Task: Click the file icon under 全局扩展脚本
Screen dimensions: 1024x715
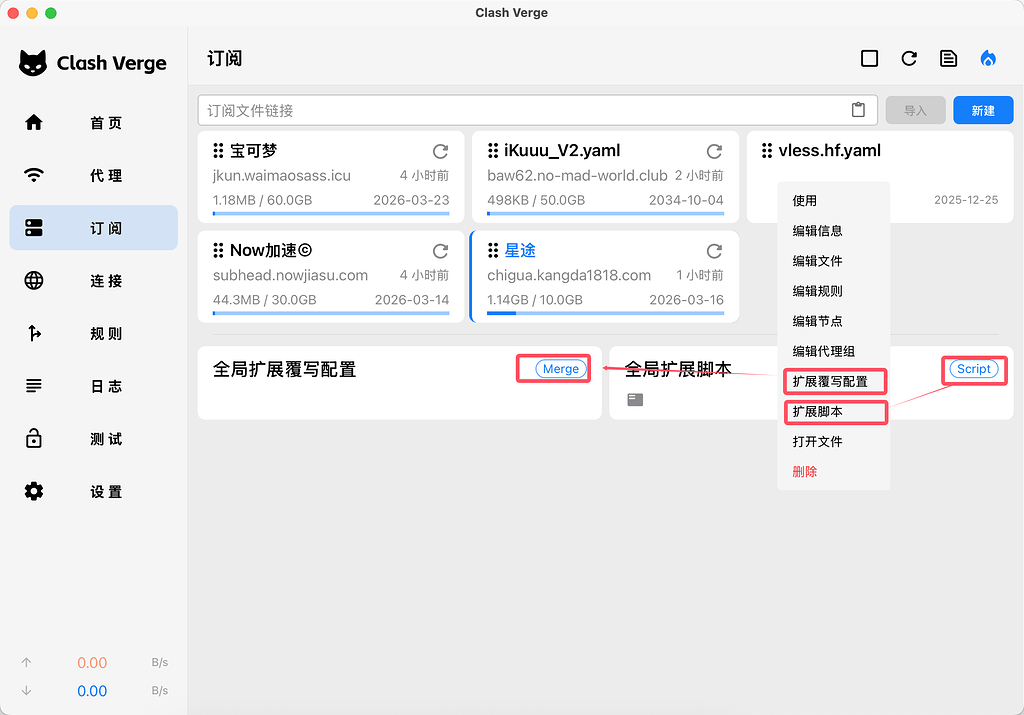Action: pyautogui.click(x=635, y=400)
